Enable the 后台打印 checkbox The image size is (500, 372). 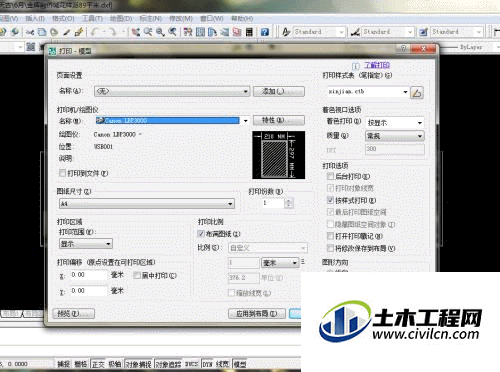330,176
